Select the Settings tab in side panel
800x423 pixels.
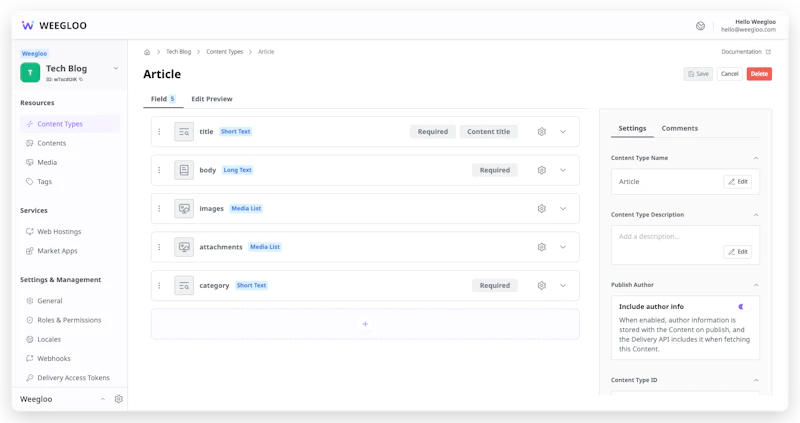coord(632,129)
